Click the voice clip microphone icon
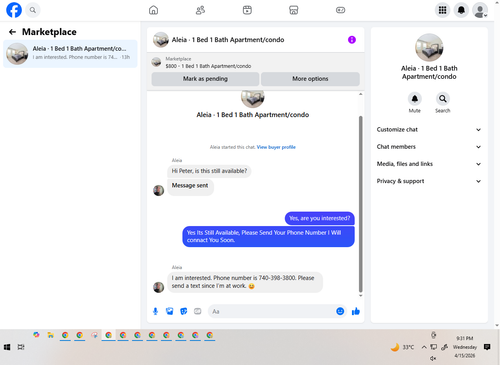The height and width of the screenshot is (365, 500). tap(155, 311)
